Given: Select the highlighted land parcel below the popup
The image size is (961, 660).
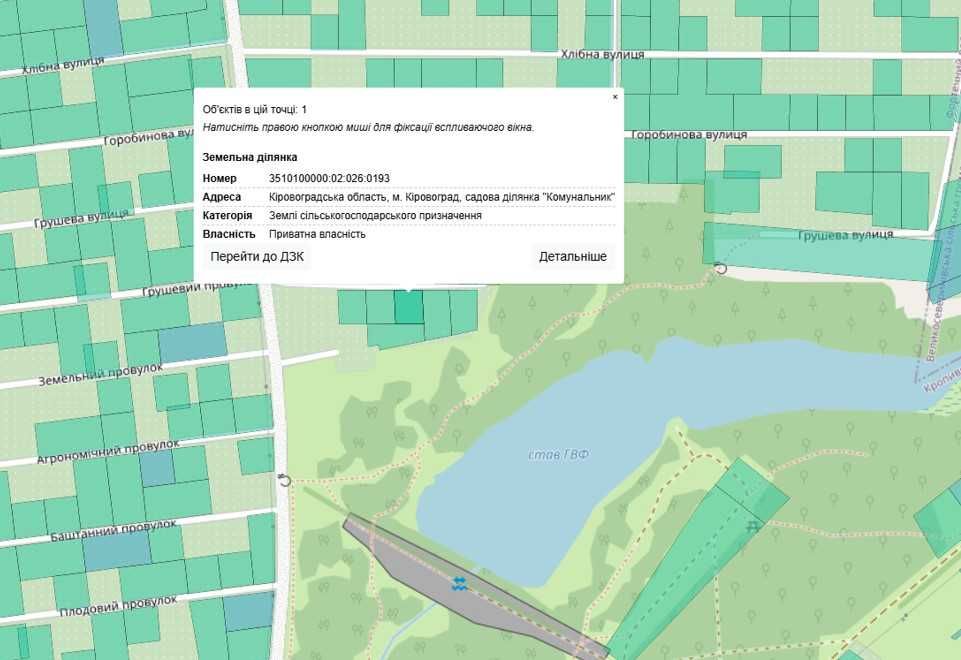Looking at the screenshot, I should (x=409, y=307).
